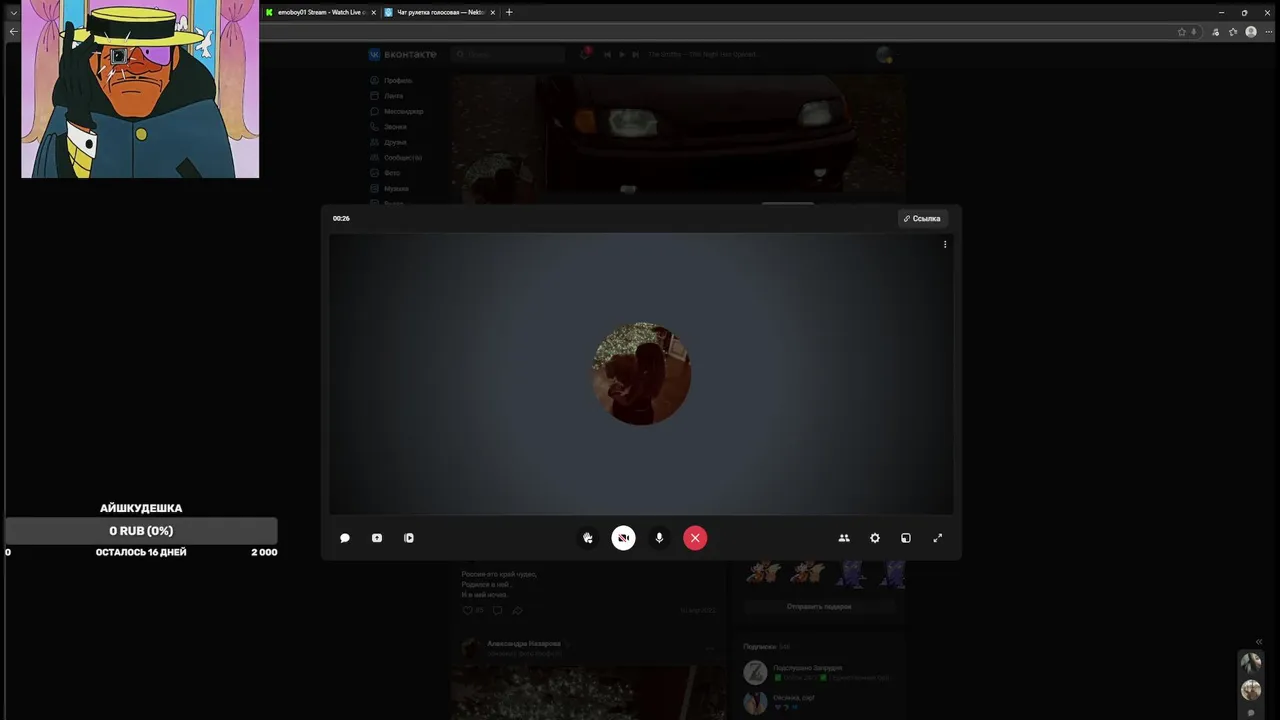1280x720 pixels.
Task: Like the post with the heart icon
Action: (x=467, y=610)
